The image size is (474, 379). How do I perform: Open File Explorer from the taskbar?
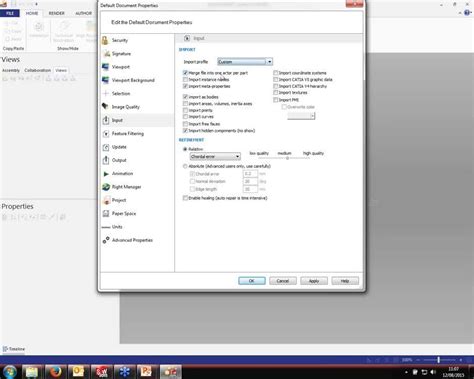click(32, 372)
